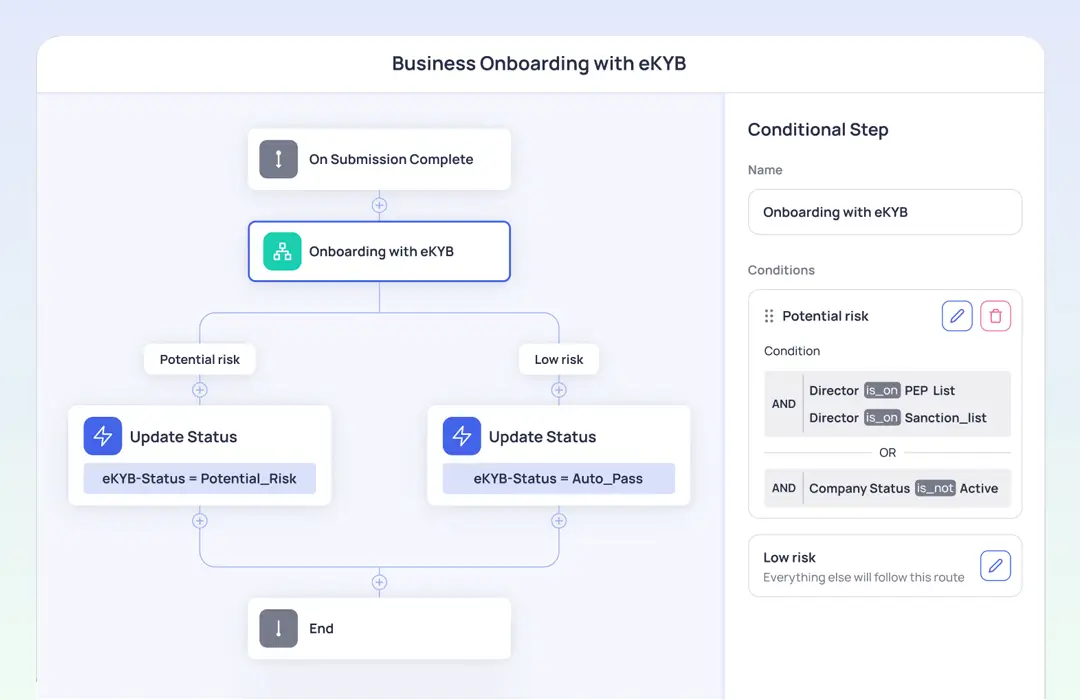Grab the Potential risk drag handle dots
This screenshot has height=700, width=1080.
[x=768, y=315]
